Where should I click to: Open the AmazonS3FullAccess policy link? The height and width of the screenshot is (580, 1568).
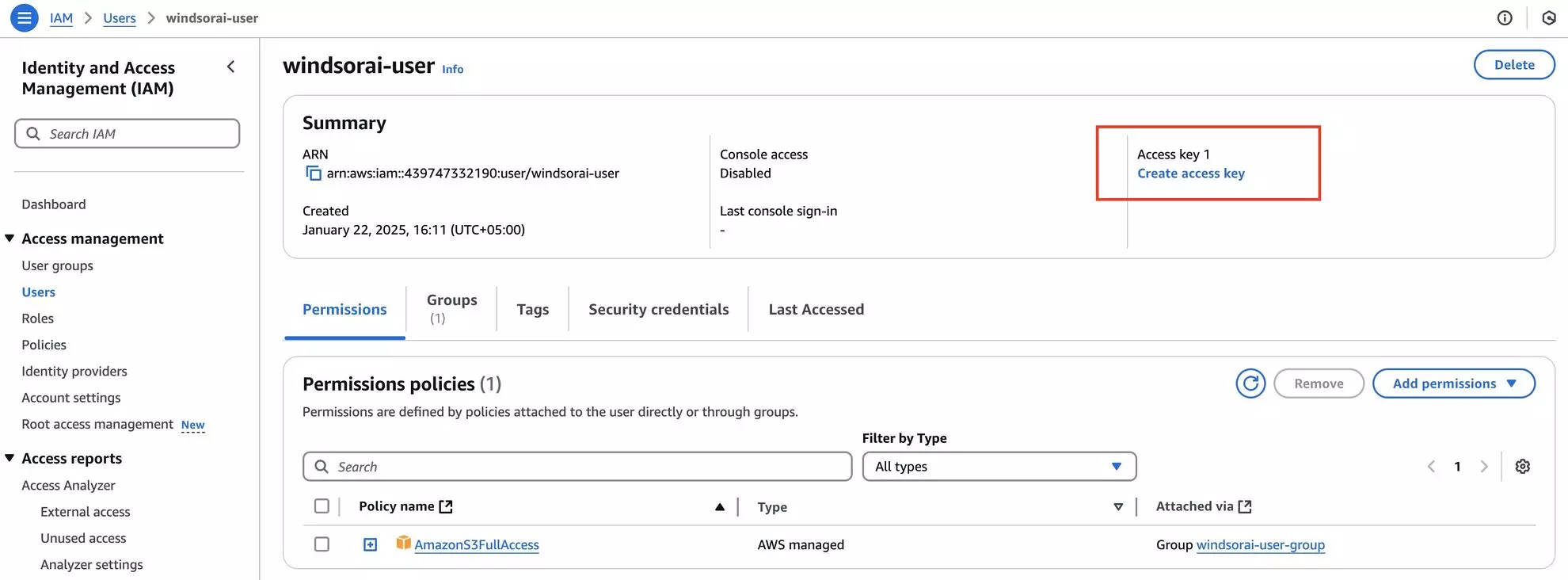tap(477, 545)
